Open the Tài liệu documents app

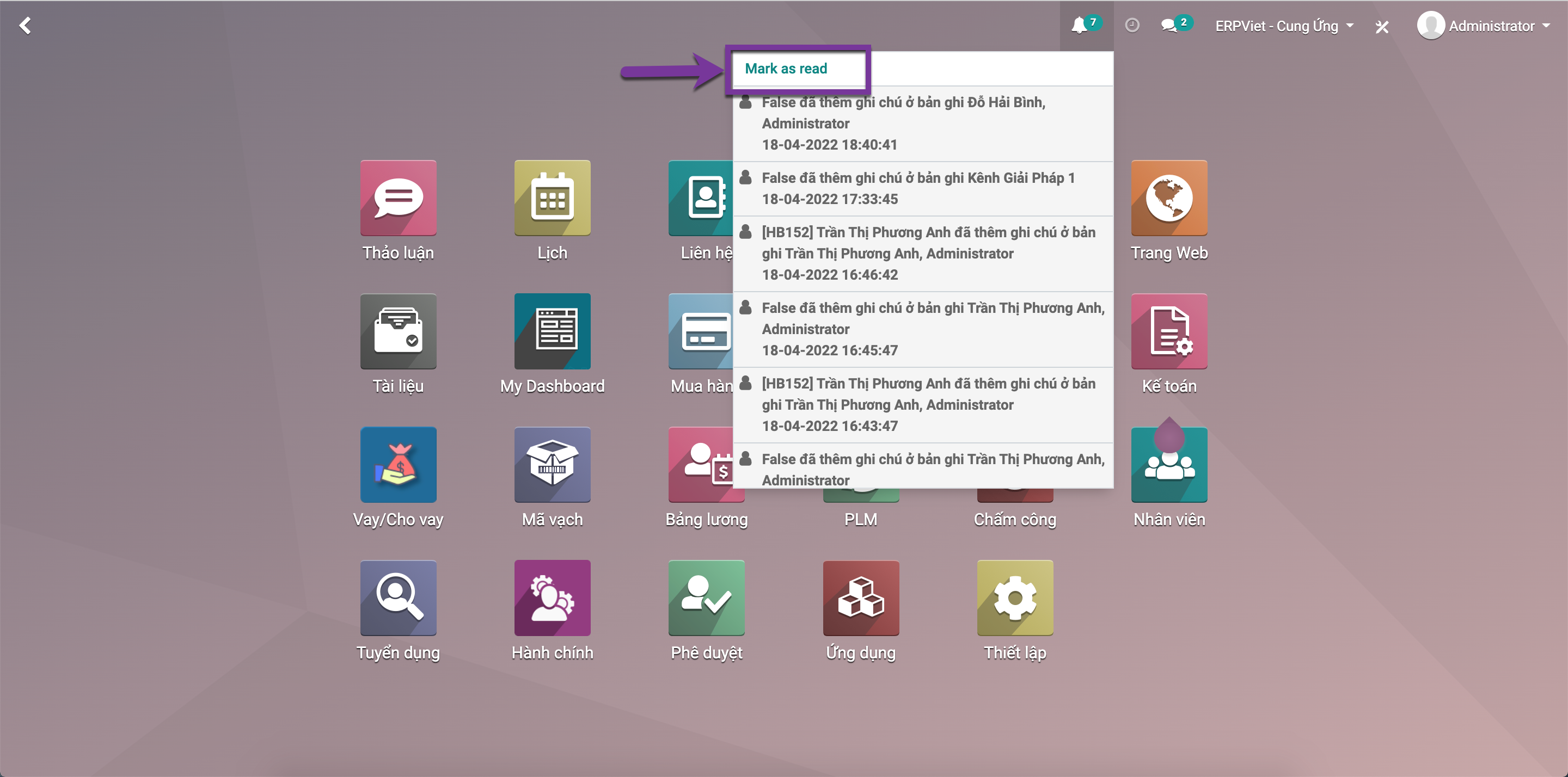tap(398, 331)
